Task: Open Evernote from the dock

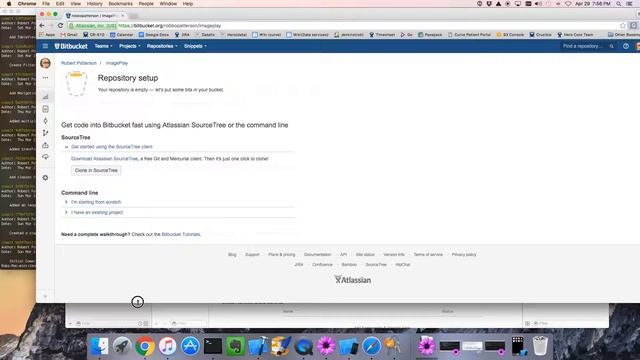Action: [x=236, y=346]
